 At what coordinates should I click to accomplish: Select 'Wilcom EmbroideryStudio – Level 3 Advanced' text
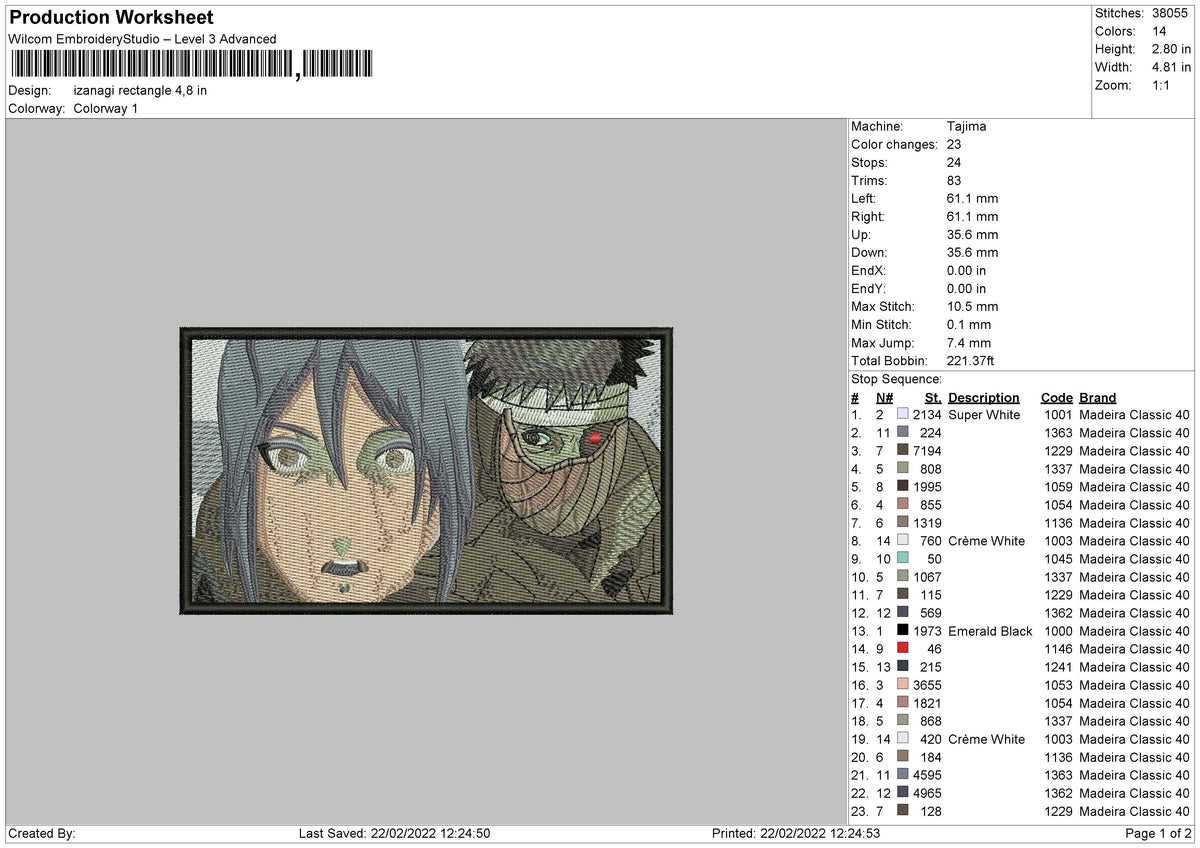pos(142,39)
